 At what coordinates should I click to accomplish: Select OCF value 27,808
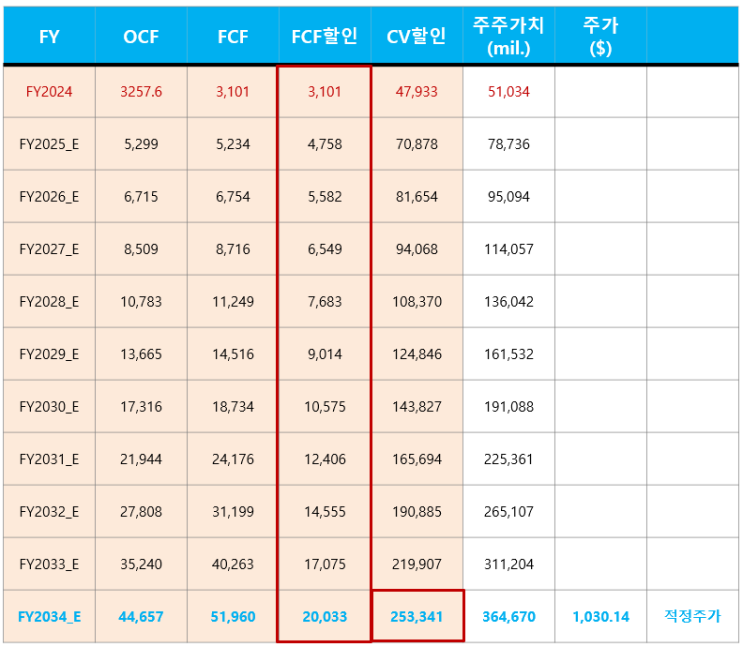(x=141, y=512)
